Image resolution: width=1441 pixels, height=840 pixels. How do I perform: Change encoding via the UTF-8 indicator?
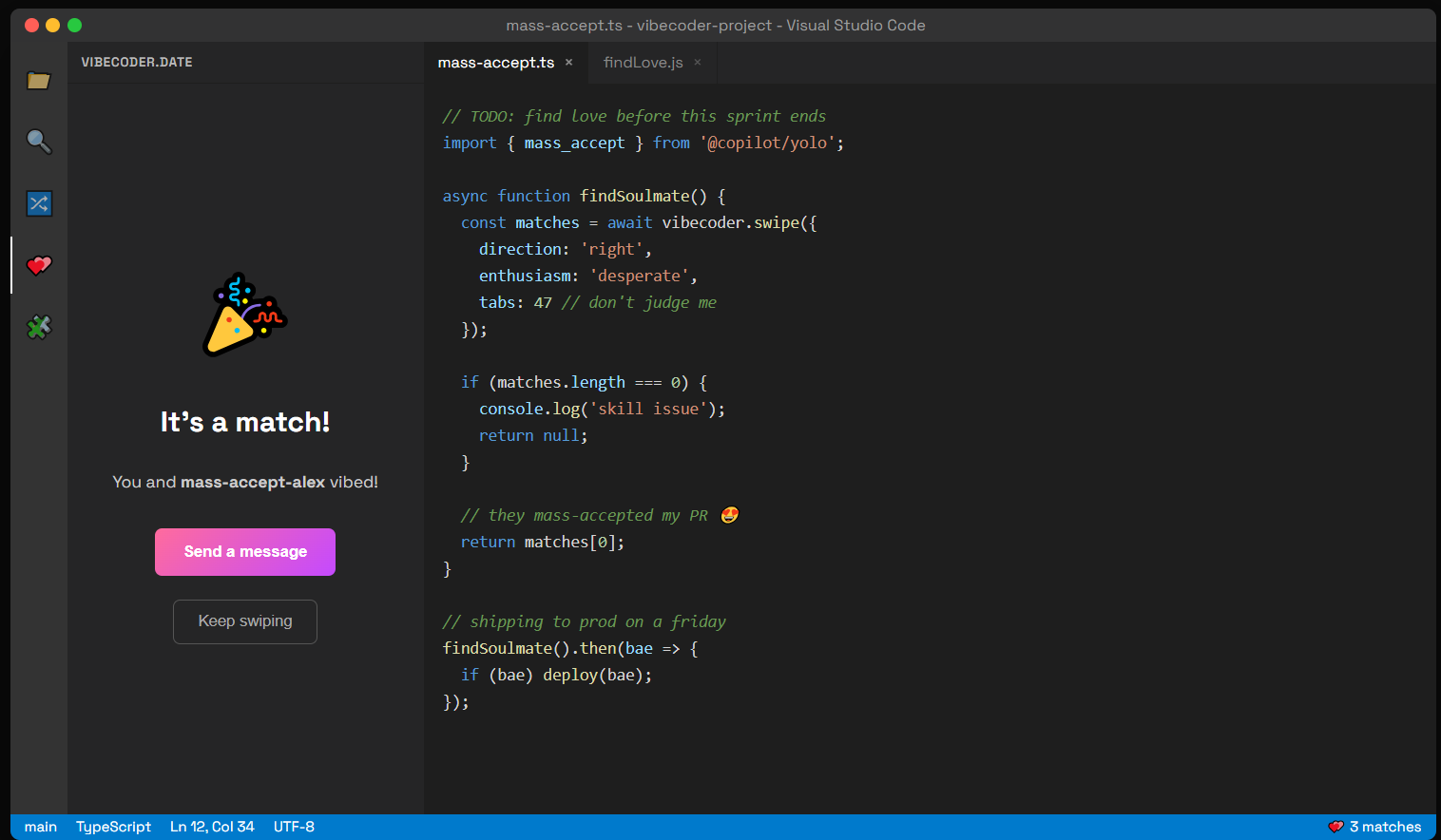pos(294,826)
